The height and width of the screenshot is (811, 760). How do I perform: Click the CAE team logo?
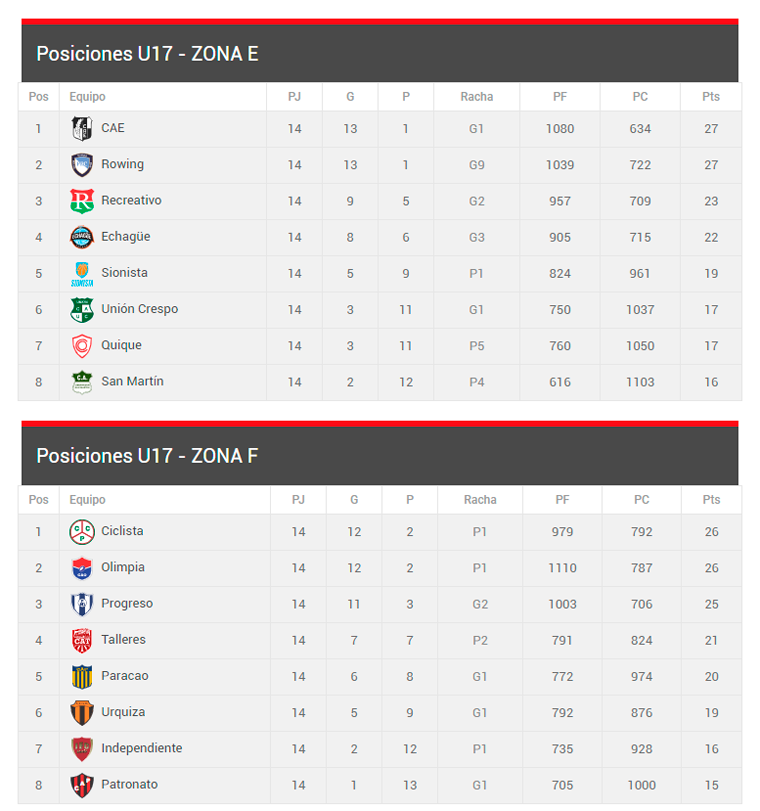(x=81, y=128)
